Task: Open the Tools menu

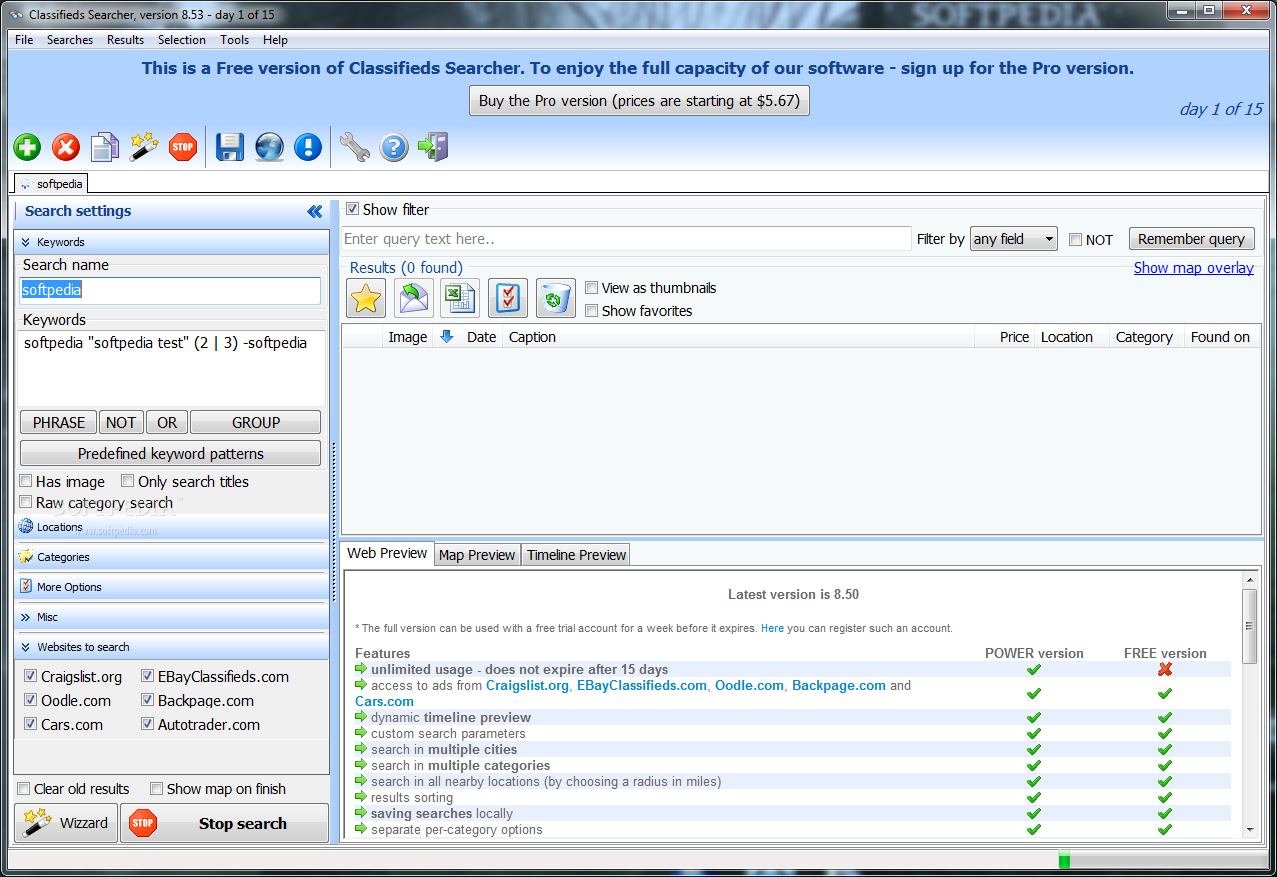Action: 235,40
